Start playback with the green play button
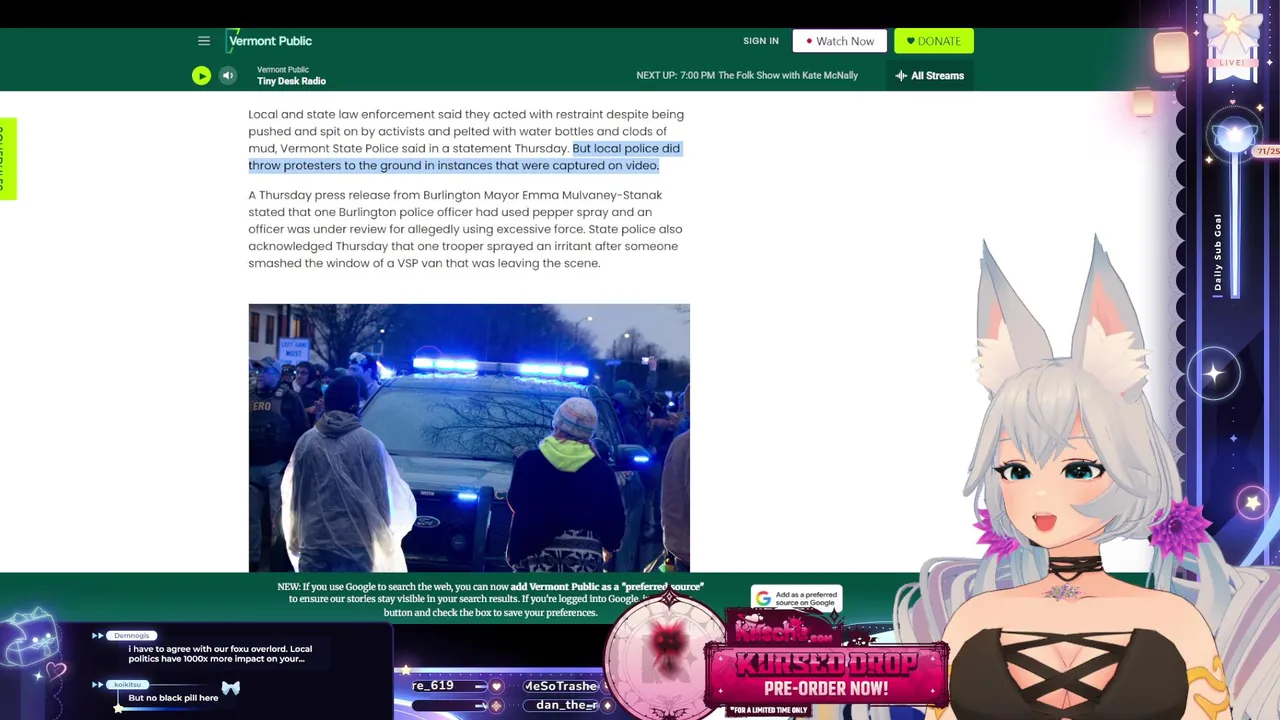This screenshot has height=720, width=1280. pos(201,75)
